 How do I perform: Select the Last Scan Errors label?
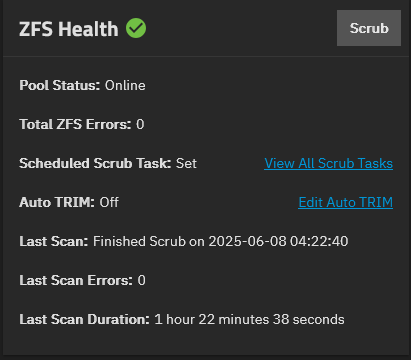click(76, 280)
